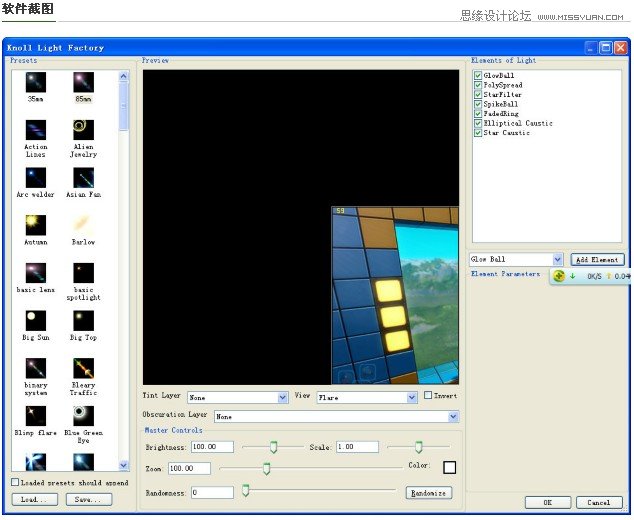Click the Zoom value field
This screenshot has height=520, width=634.
[189, 468]
